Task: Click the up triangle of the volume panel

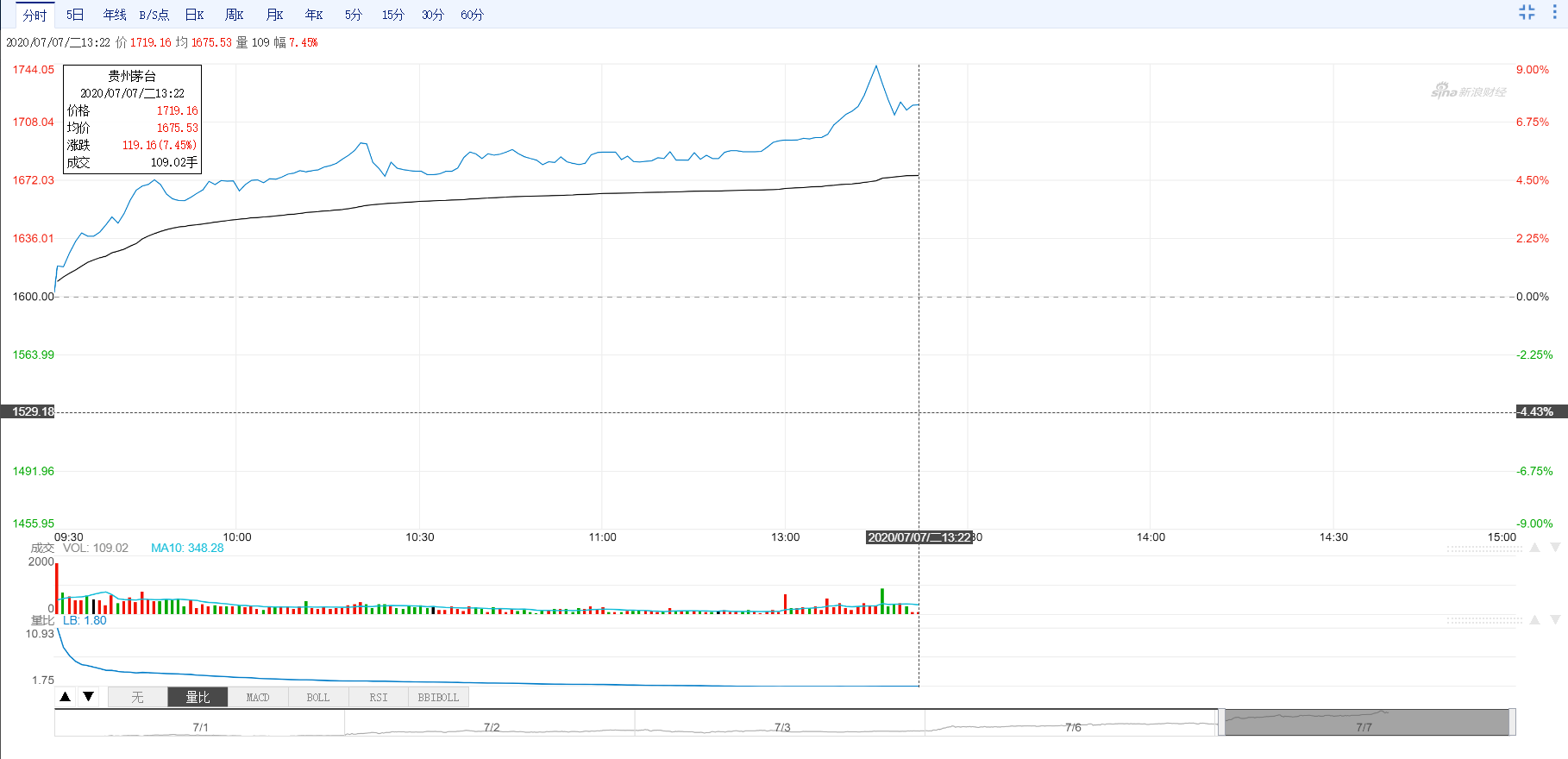Action: tap(1534, 548)
